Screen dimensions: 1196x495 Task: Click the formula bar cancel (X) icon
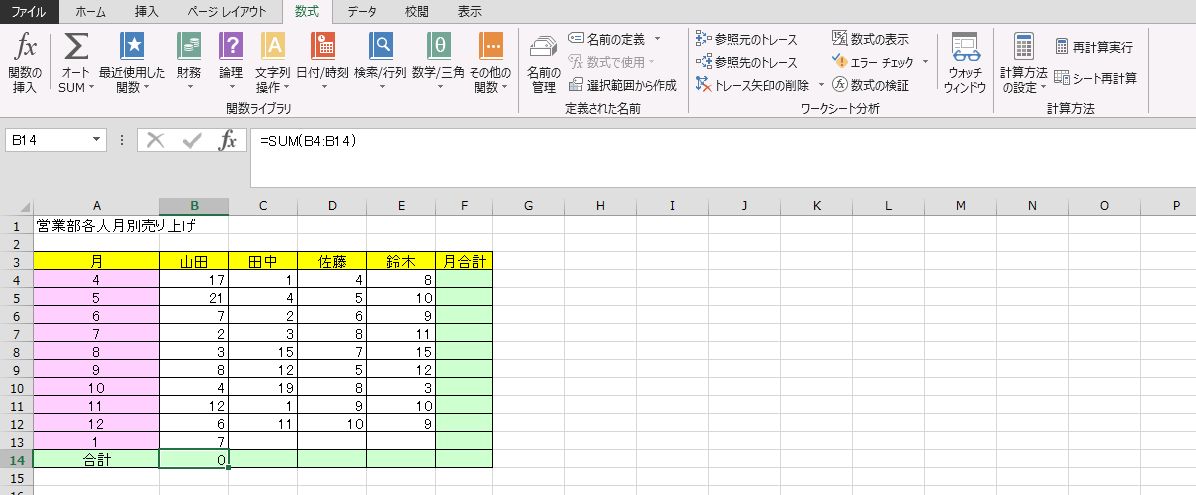(155, 141)
